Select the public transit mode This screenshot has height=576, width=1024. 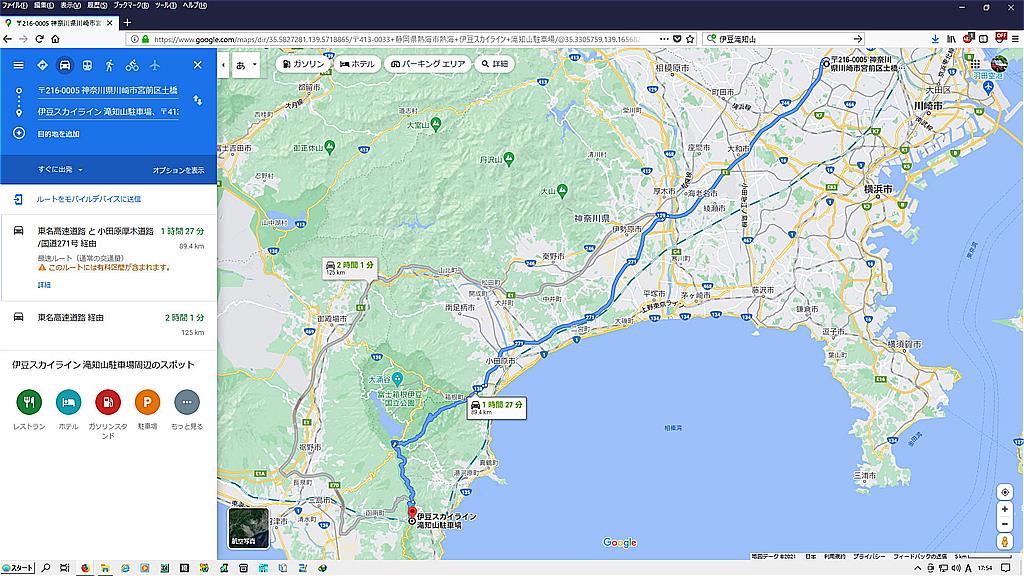pyautogui.click(x=87, y=65)
